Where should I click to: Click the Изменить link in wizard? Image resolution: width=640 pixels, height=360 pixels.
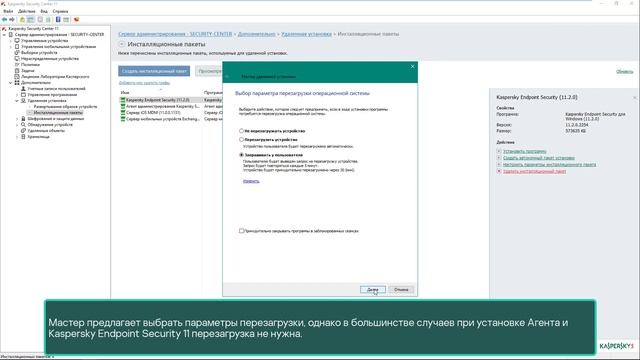coord(251,181)
